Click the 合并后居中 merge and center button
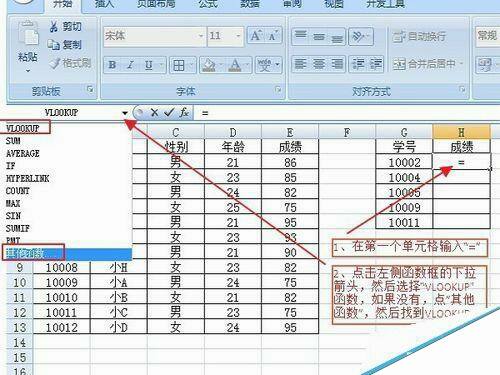The height and width of the screenshot is (375, 500). point(428,63)
